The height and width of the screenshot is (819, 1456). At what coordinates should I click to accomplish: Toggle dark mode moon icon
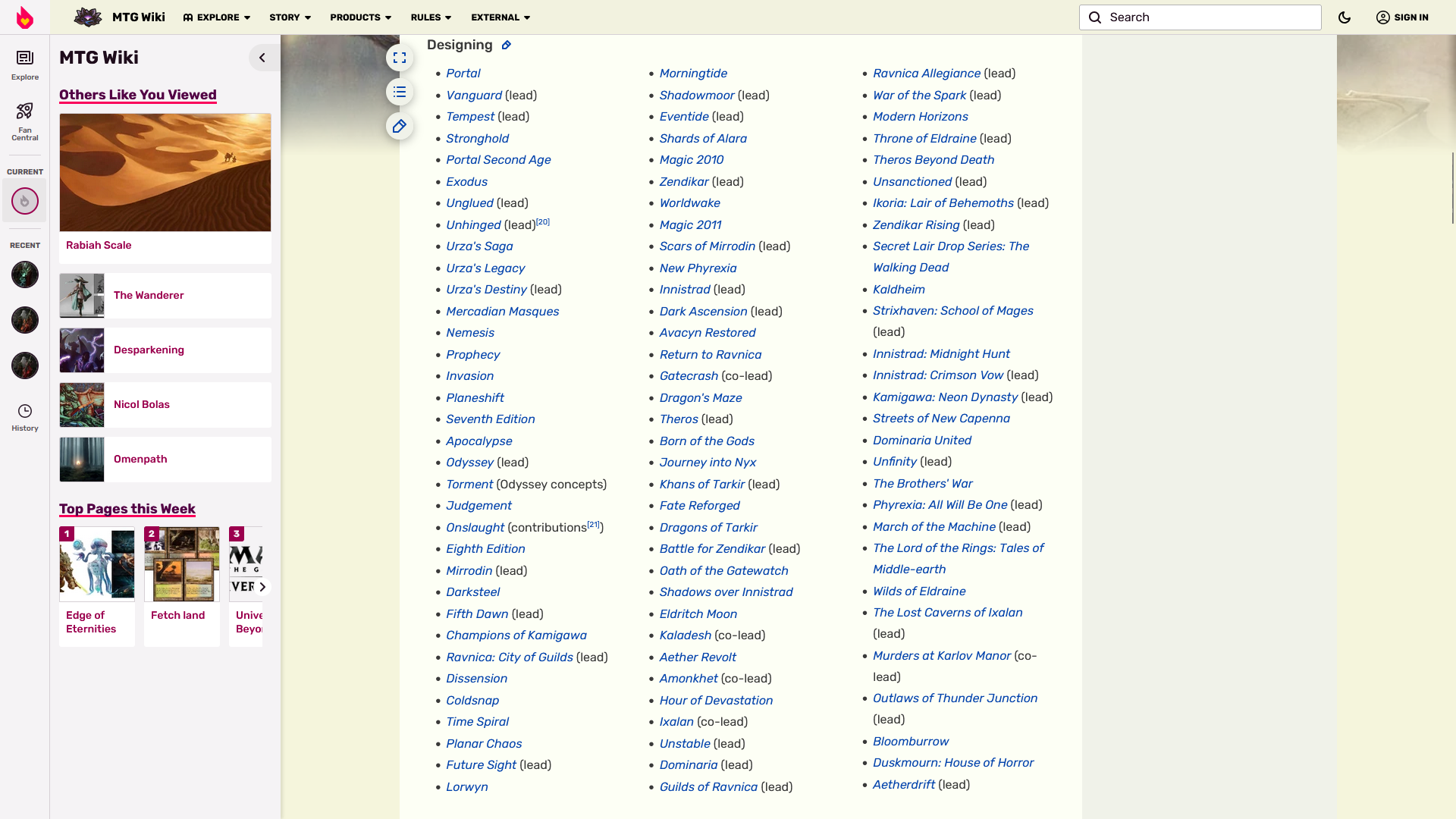pos(1345,17)
